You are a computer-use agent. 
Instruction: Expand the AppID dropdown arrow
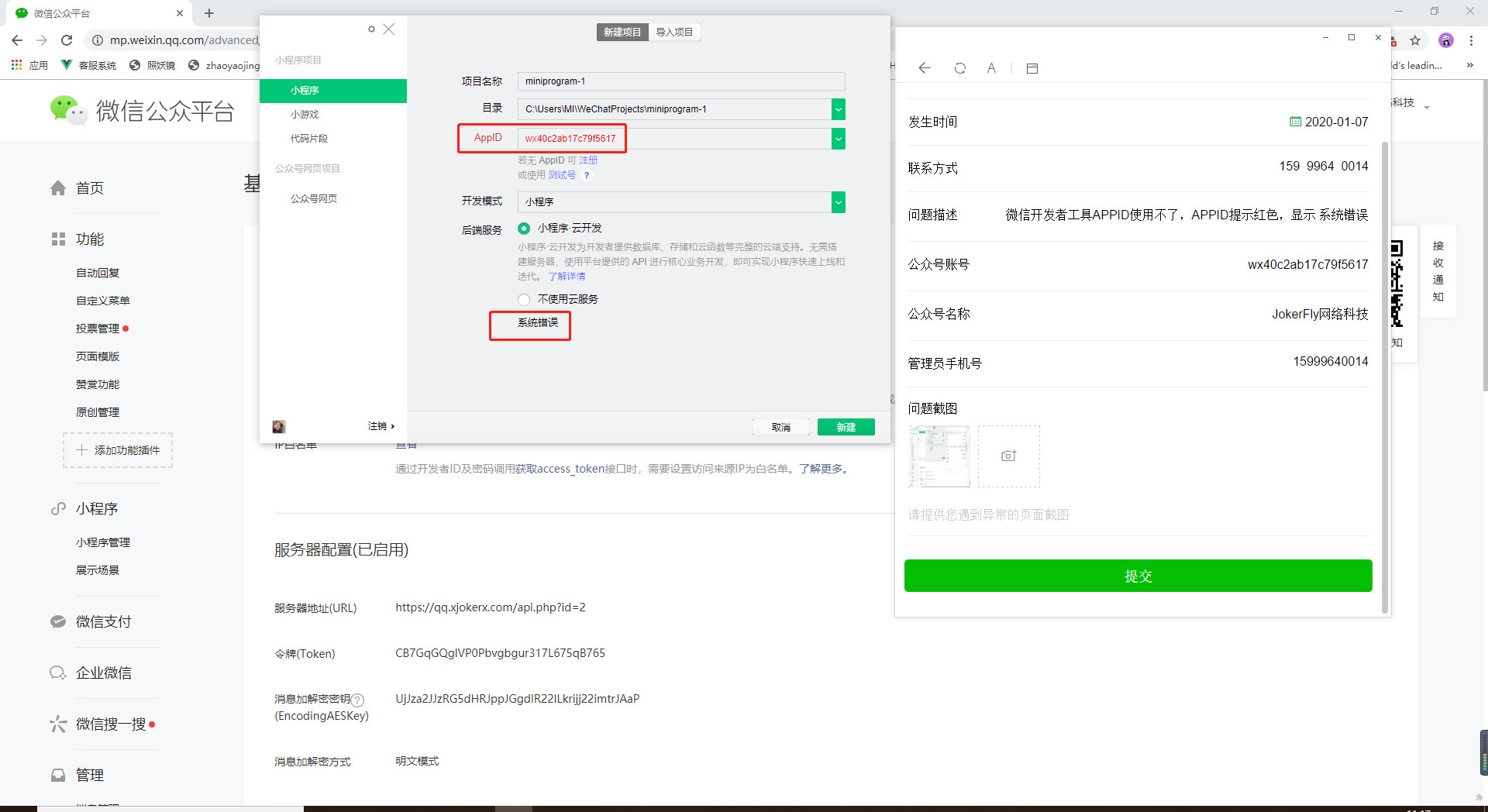pyautogui.click(x=838, y=139)
